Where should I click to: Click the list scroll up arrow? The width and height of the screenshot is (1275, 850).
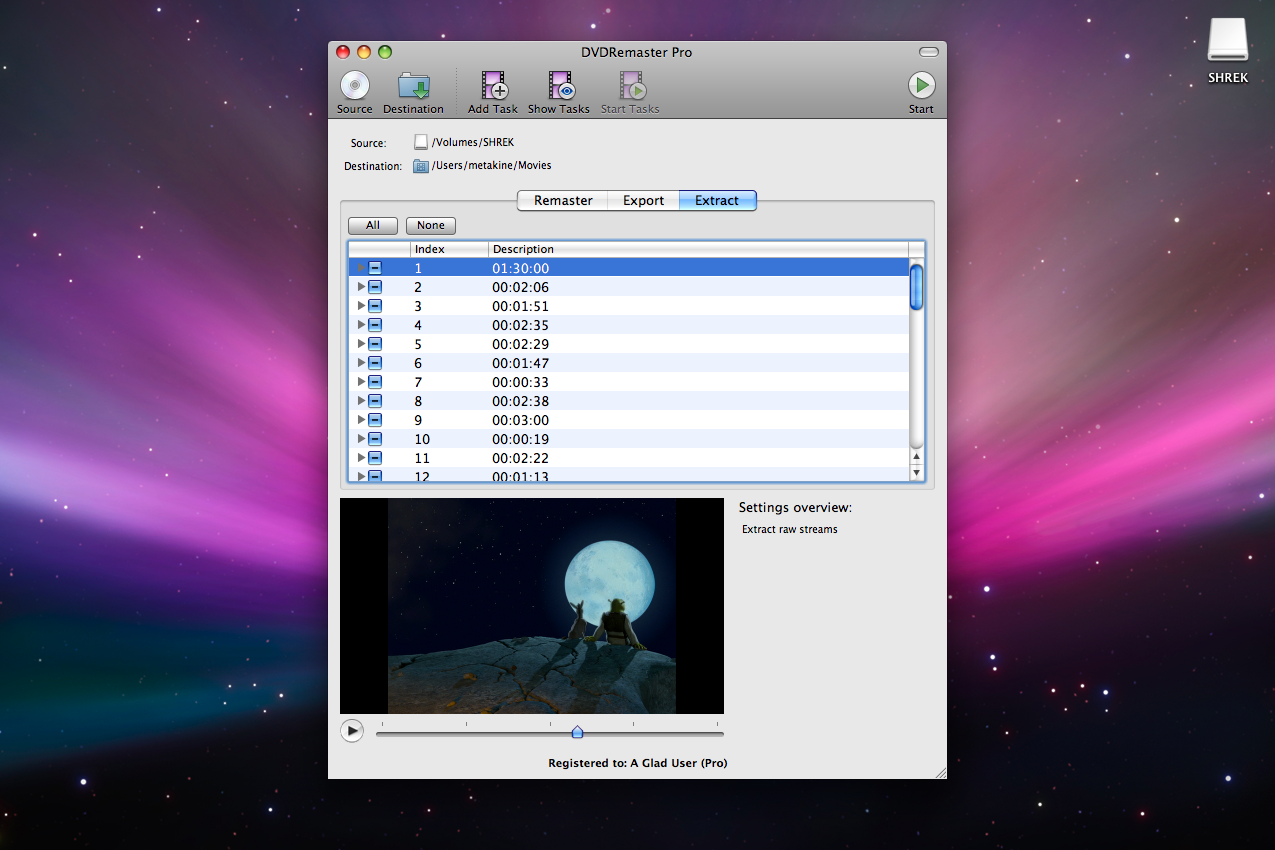coord(917,456)
